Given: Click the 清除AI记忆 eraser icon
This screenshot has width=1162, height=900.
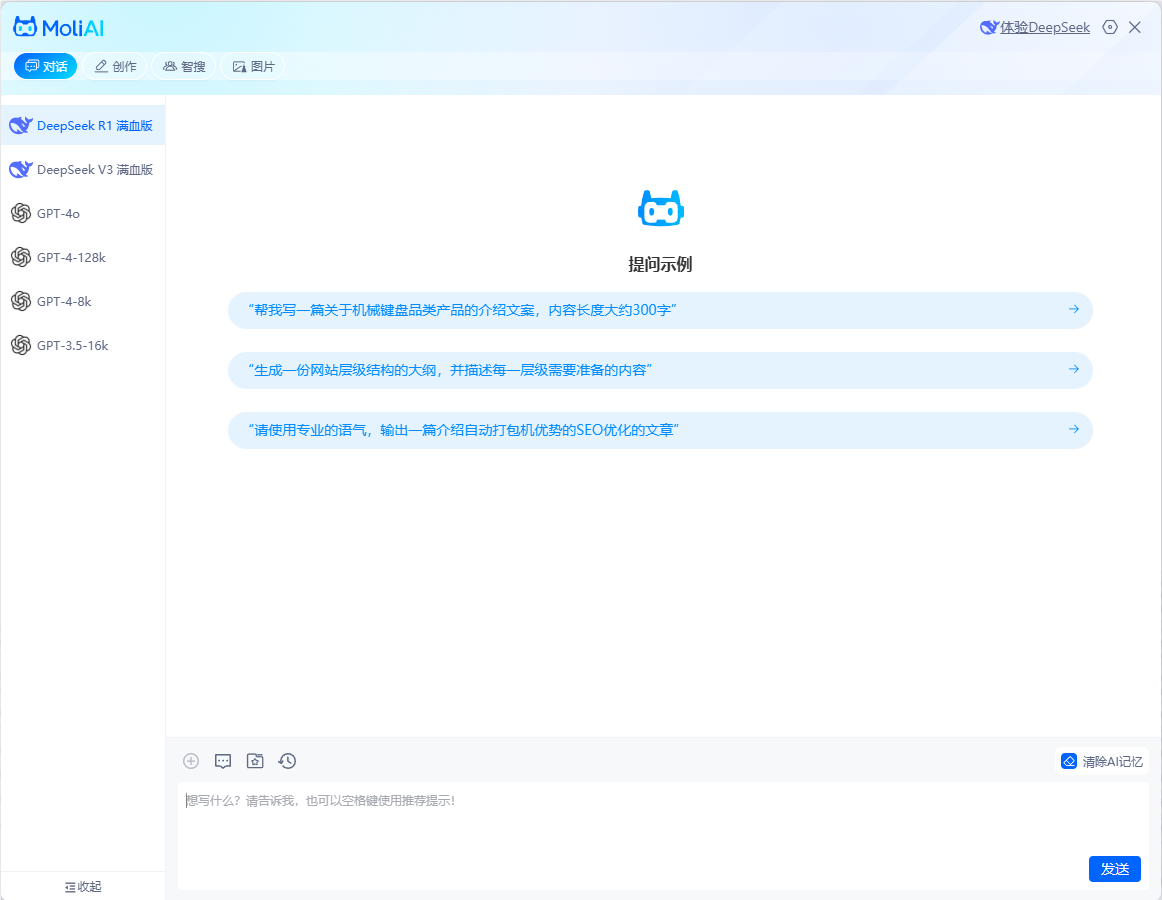Looking at the screenshot, I should (1068, 761).
